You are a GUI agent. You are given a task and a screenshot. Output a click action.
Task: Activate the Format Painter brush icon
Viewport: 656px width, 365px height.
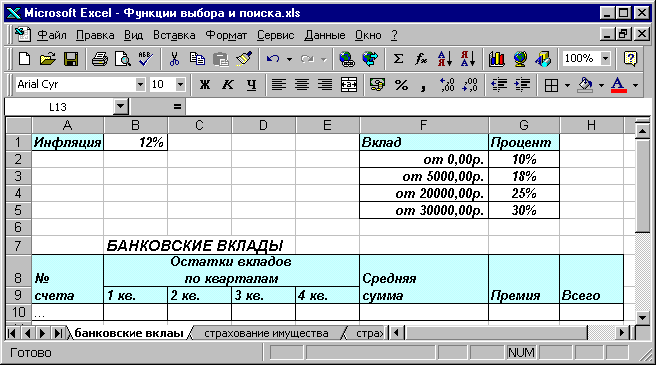tap(244, 59)
